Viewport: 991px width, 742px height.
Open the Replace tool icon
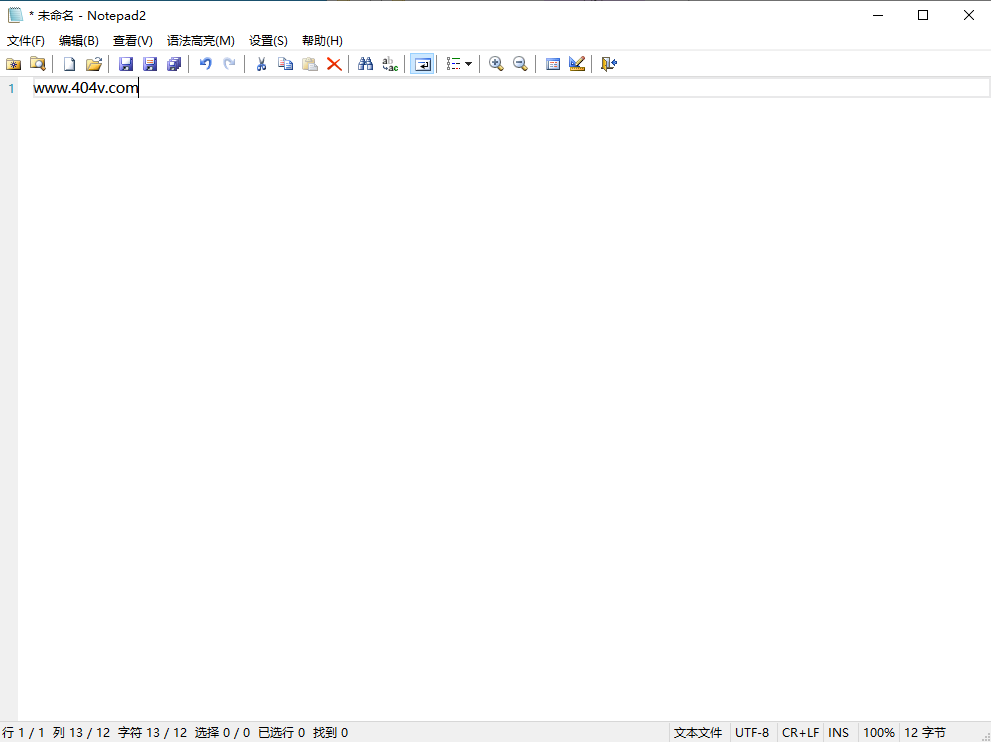tap(389, 63)
